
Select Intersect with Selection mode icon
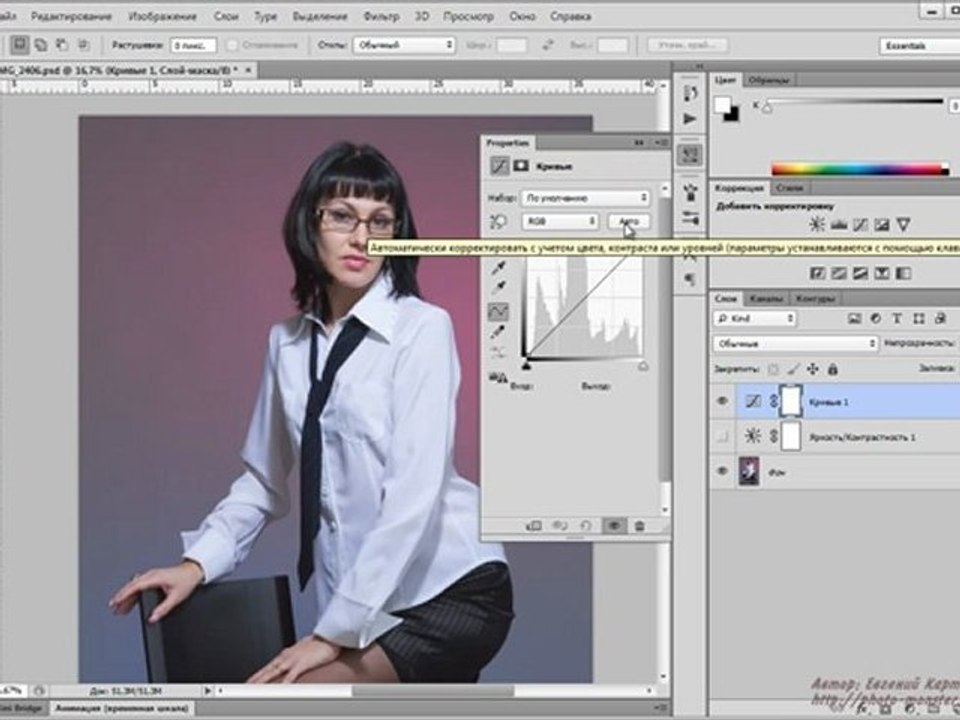point(83,45)
